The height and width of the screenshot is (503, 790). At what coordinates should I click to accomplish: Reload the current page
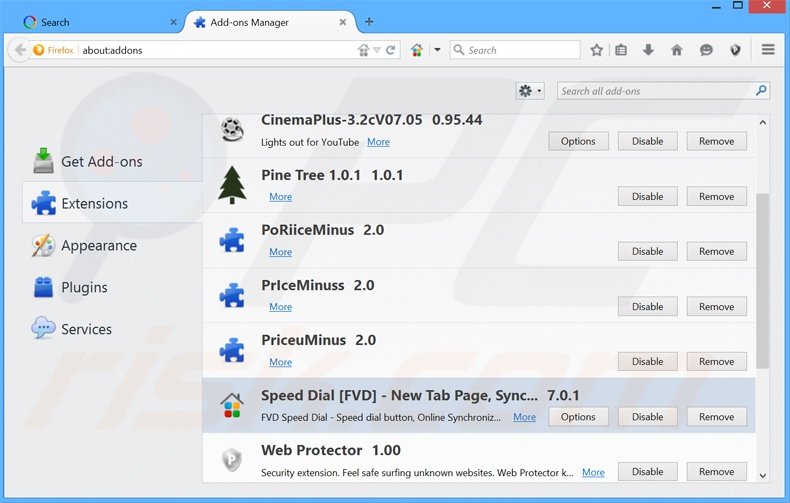tap(391, 50)
